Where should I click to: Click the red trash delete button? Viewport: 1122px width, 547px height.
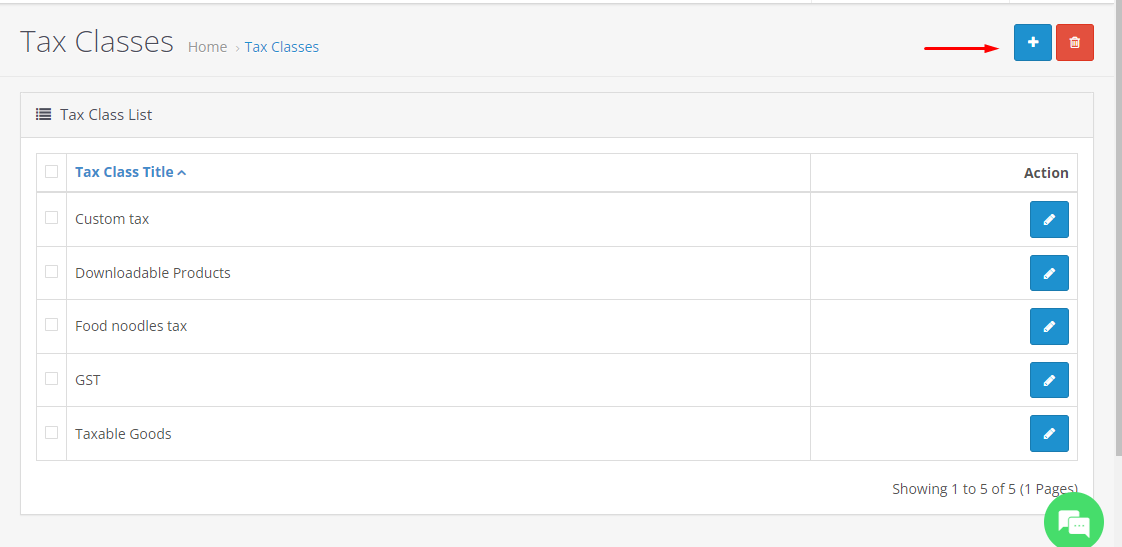(x=1074, y=43)
